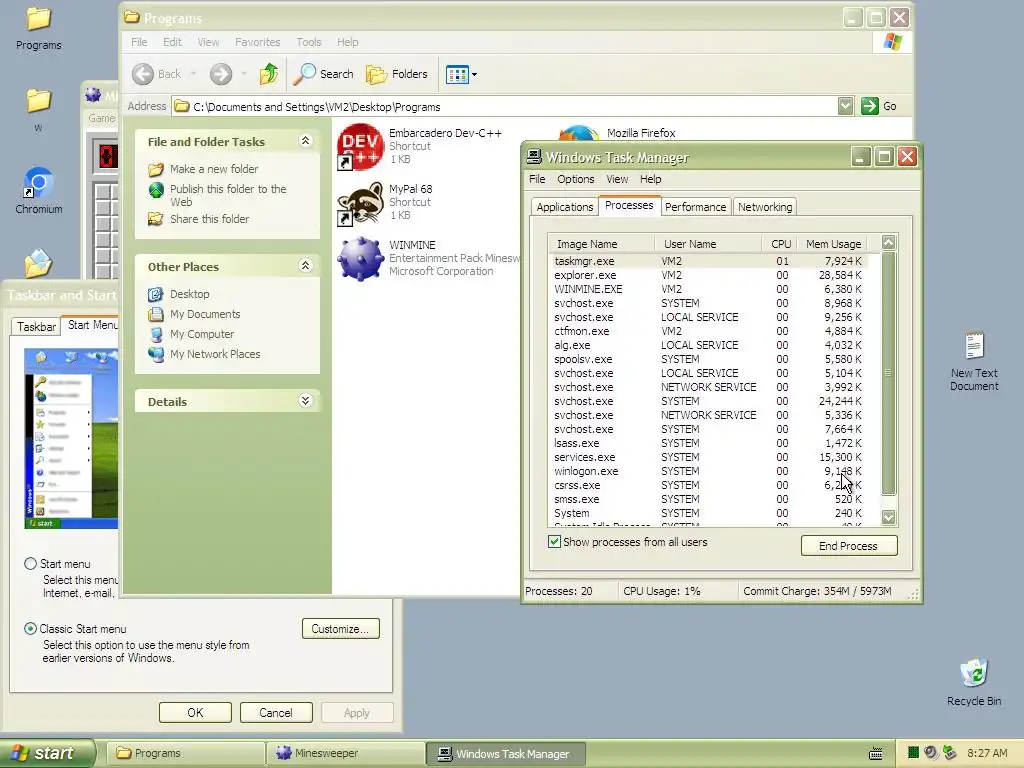
Task: Select the MyPal 68 raccoon icon
Action: coord(360,204)
